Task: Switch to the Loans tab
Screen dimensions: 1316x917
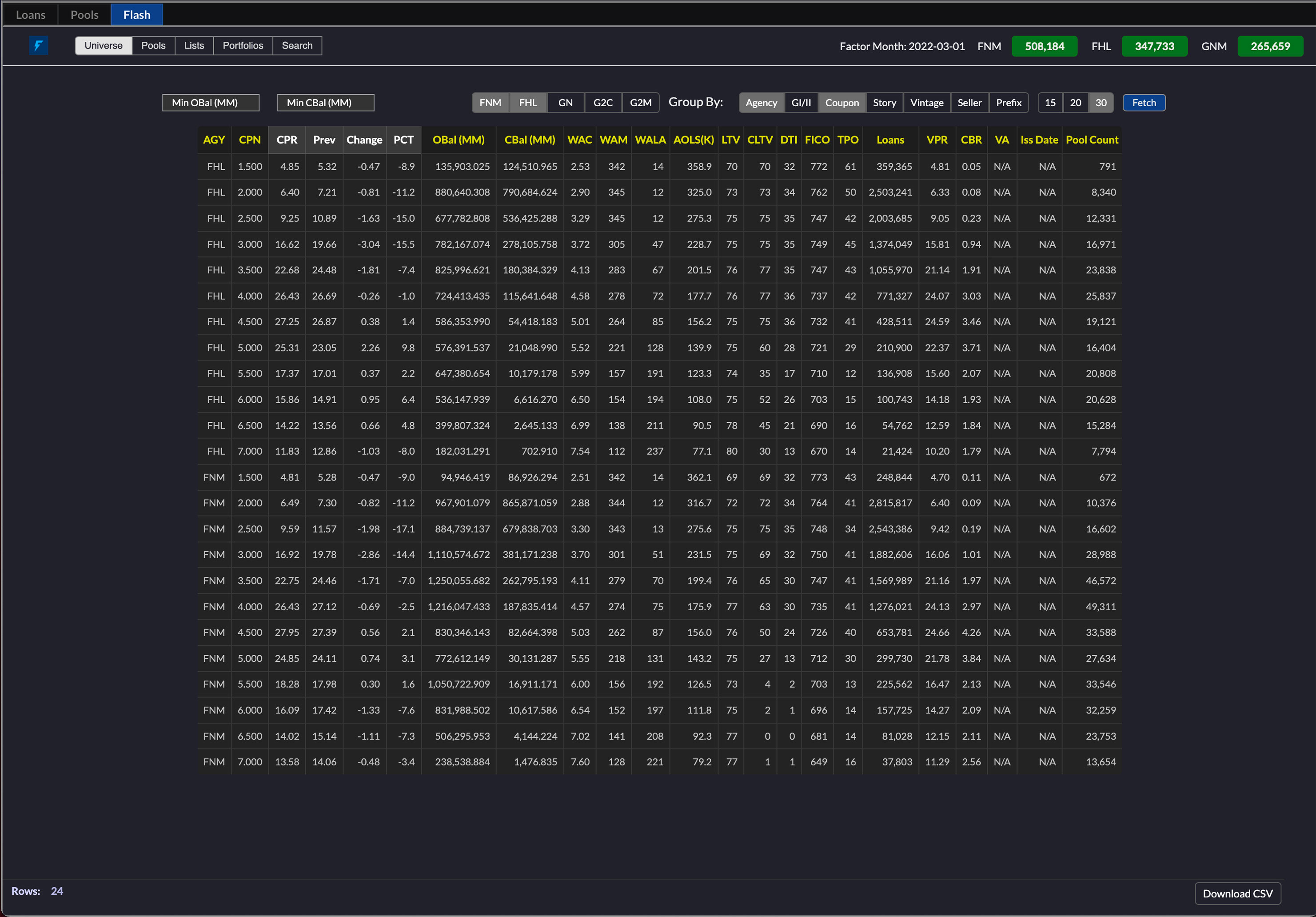Action: click(x=30, y=15)
